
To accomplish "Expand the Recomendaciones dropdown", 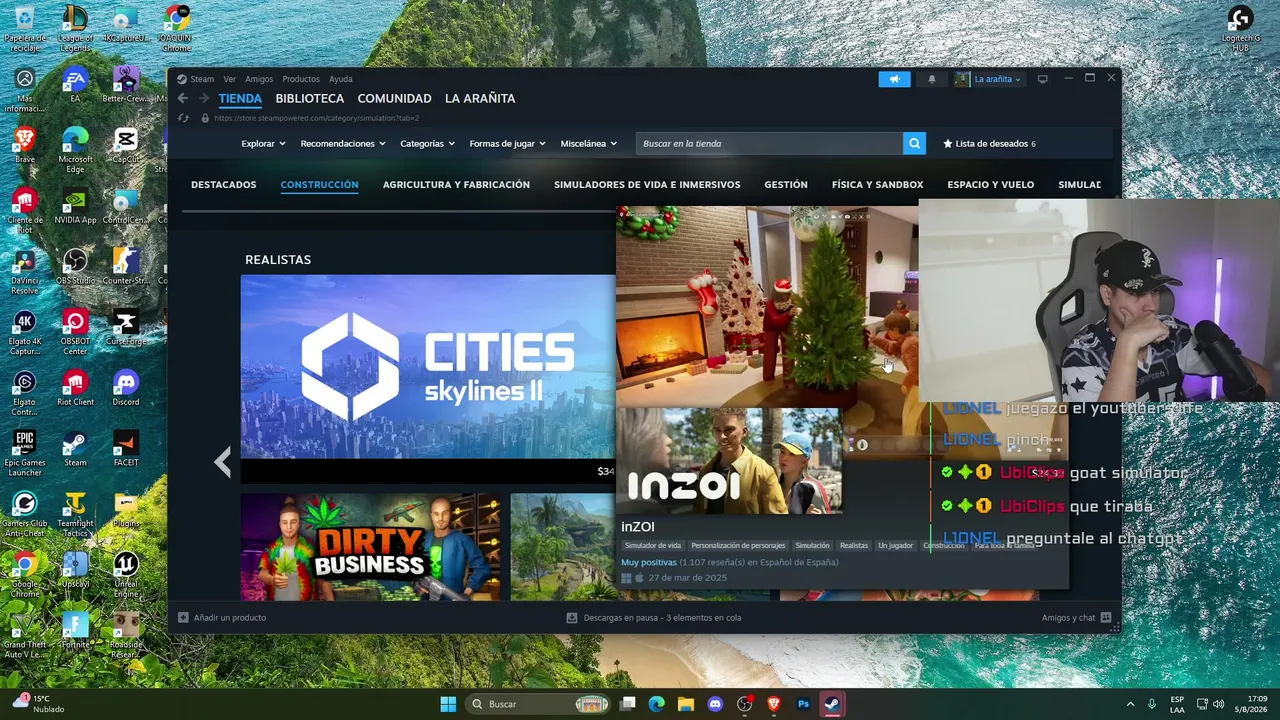I will click(343, 144).
